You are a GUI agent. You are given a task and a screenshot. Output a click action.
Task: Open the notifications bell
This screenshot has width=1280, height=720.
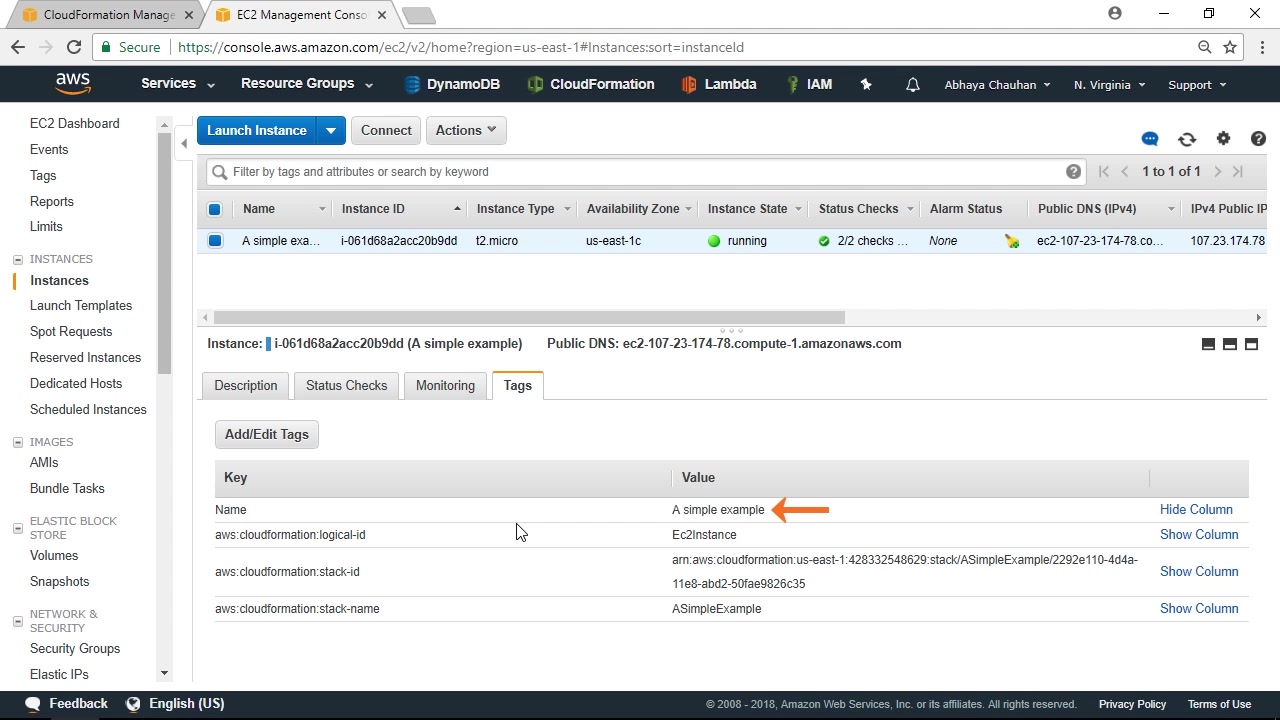coord(912,85)
